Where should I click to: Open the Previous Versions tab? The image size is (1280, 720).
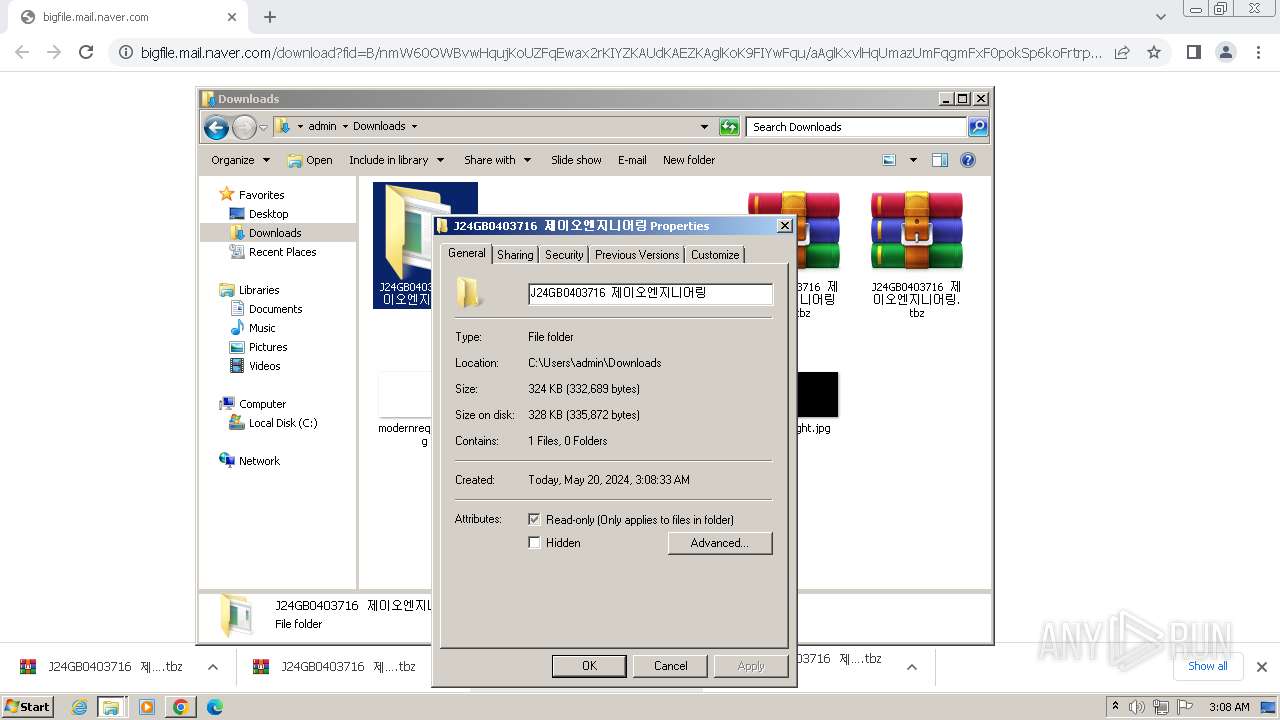[x=637, y=255]
